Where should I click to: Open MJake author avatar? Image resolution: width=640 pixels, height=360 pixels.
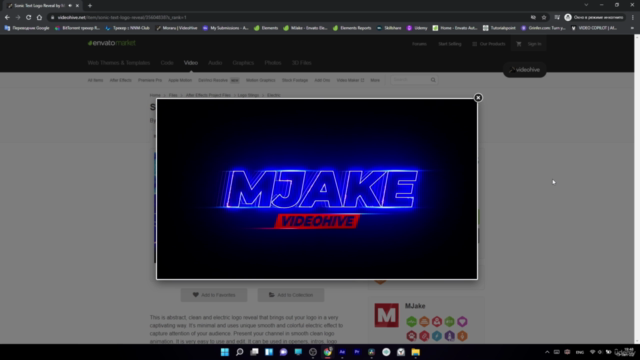(x=387, y=315)
